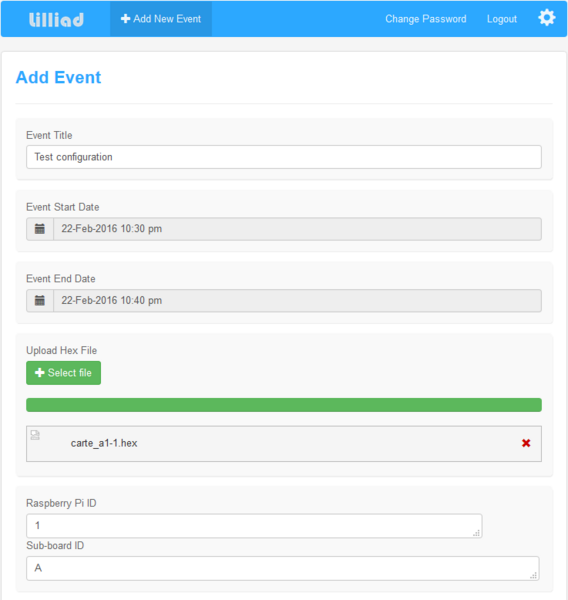Click the plus icon on Add New Event

pyautogui.click(x=126, y=19)
